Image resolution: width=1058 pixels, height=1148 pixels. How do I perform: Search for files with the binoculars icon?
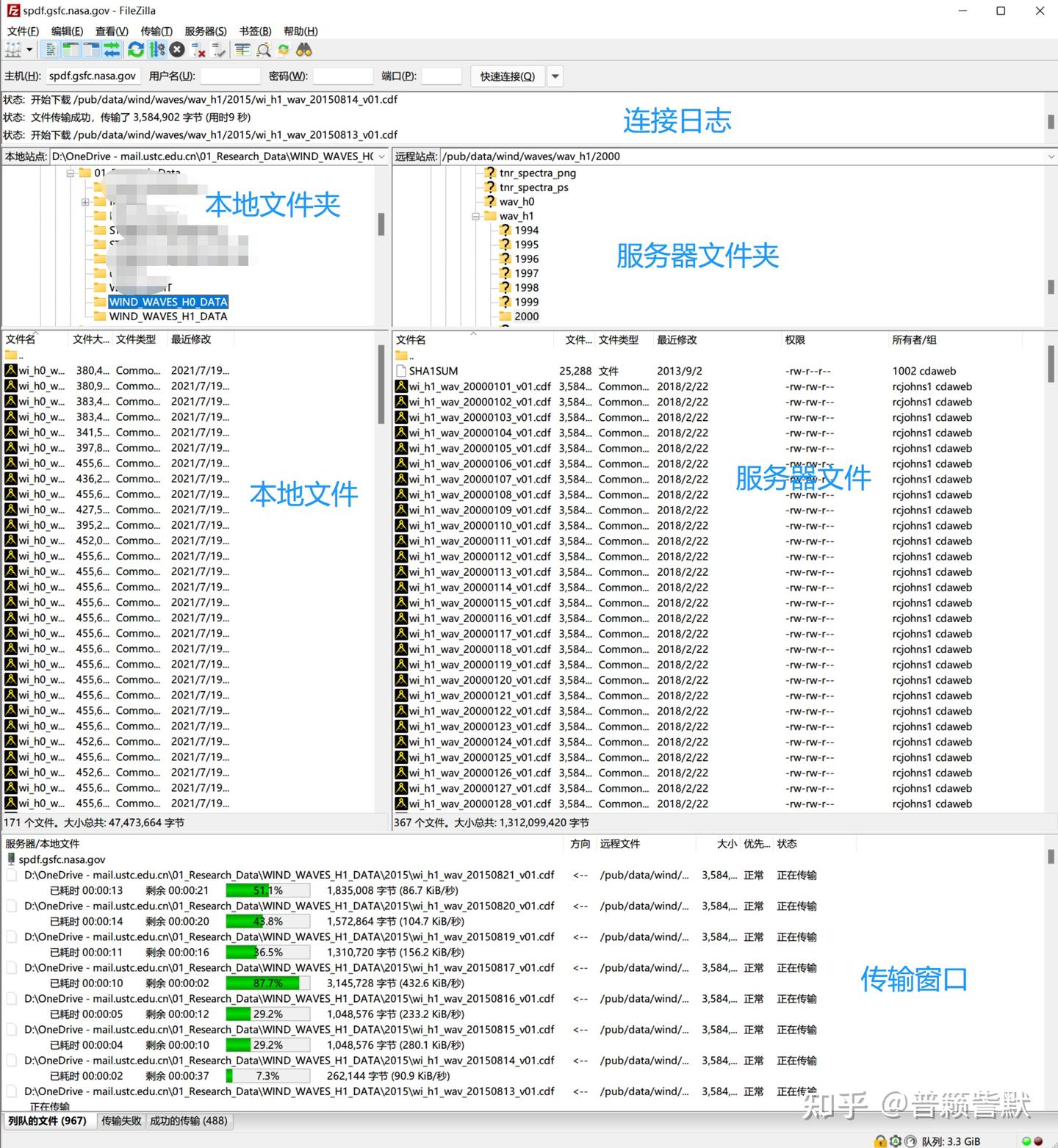(304, 50)
